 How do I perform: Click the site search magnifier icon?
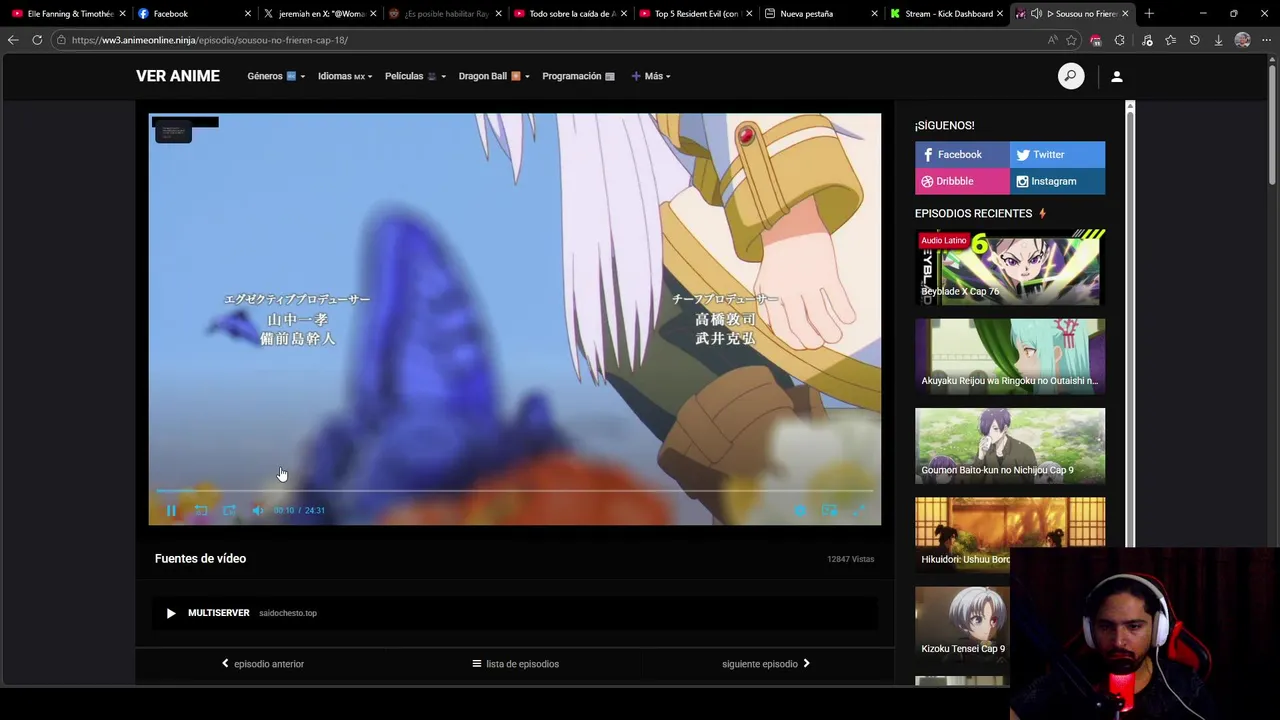[1071, 76]
